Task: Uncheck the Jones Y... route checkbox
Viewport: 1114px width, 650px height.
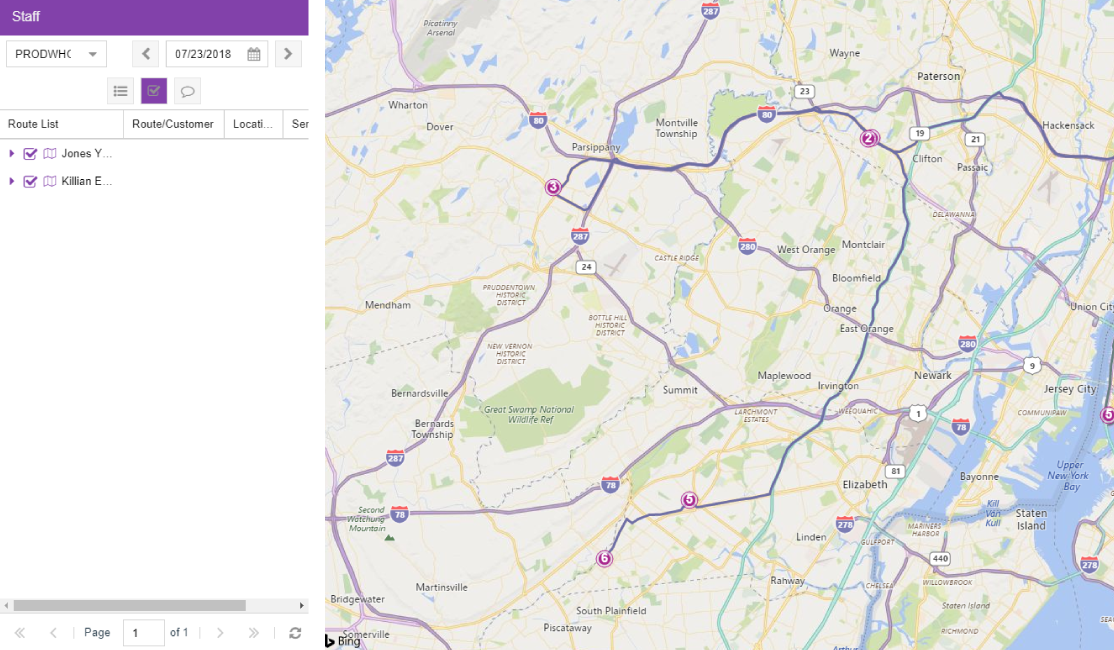Action: (30, 153)
